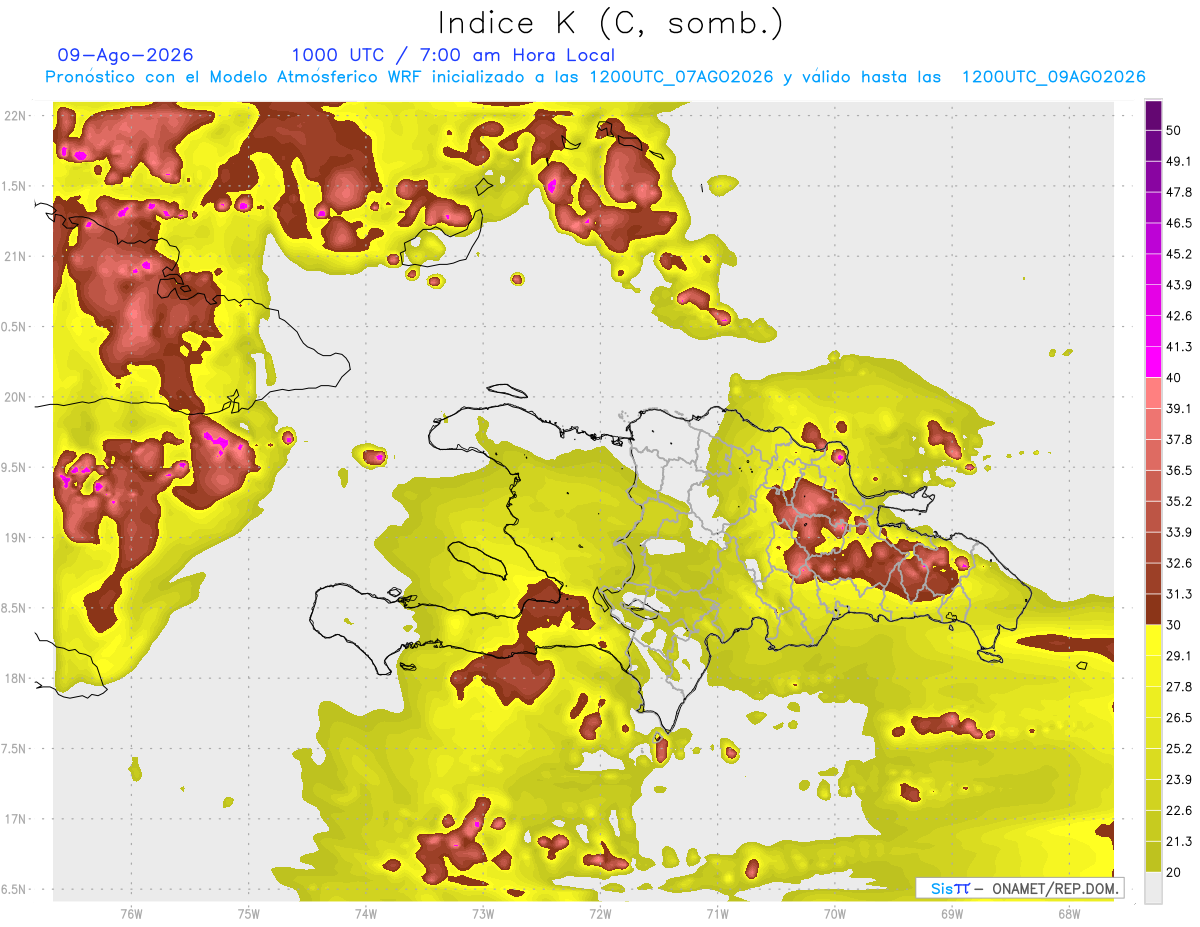Click the colorbar value 20
The width and height of the screenshot is (1200, 927).
coord(1174,872)
